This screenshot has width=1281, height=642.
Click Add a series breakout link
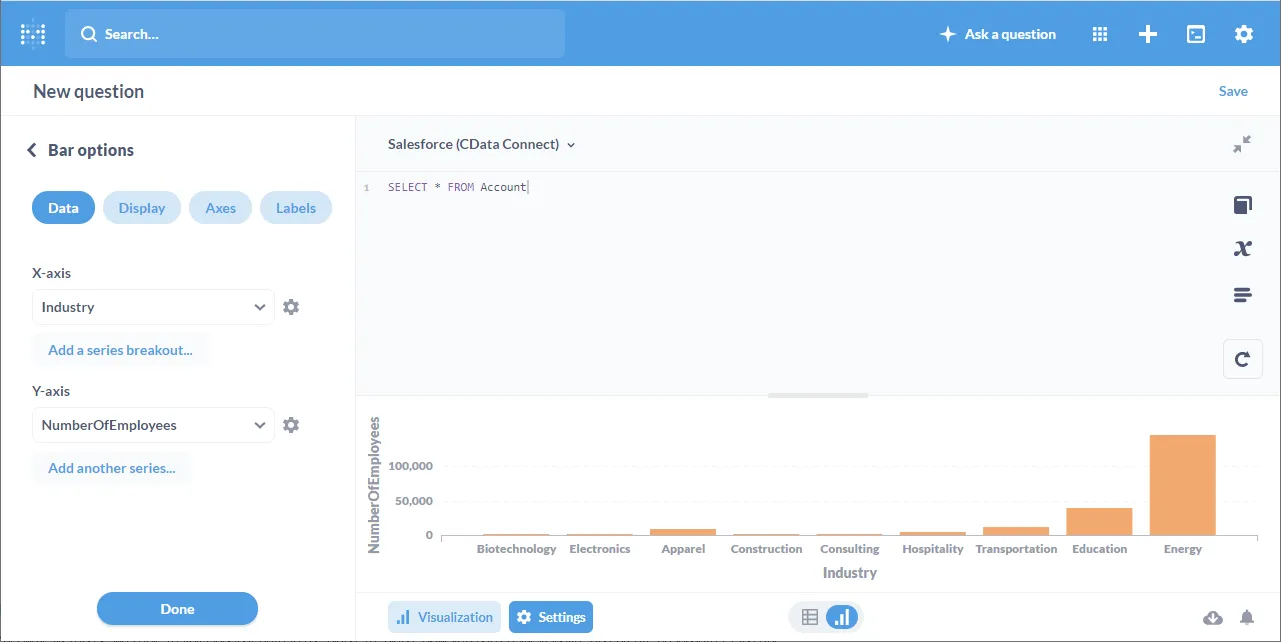coord(120,350)
